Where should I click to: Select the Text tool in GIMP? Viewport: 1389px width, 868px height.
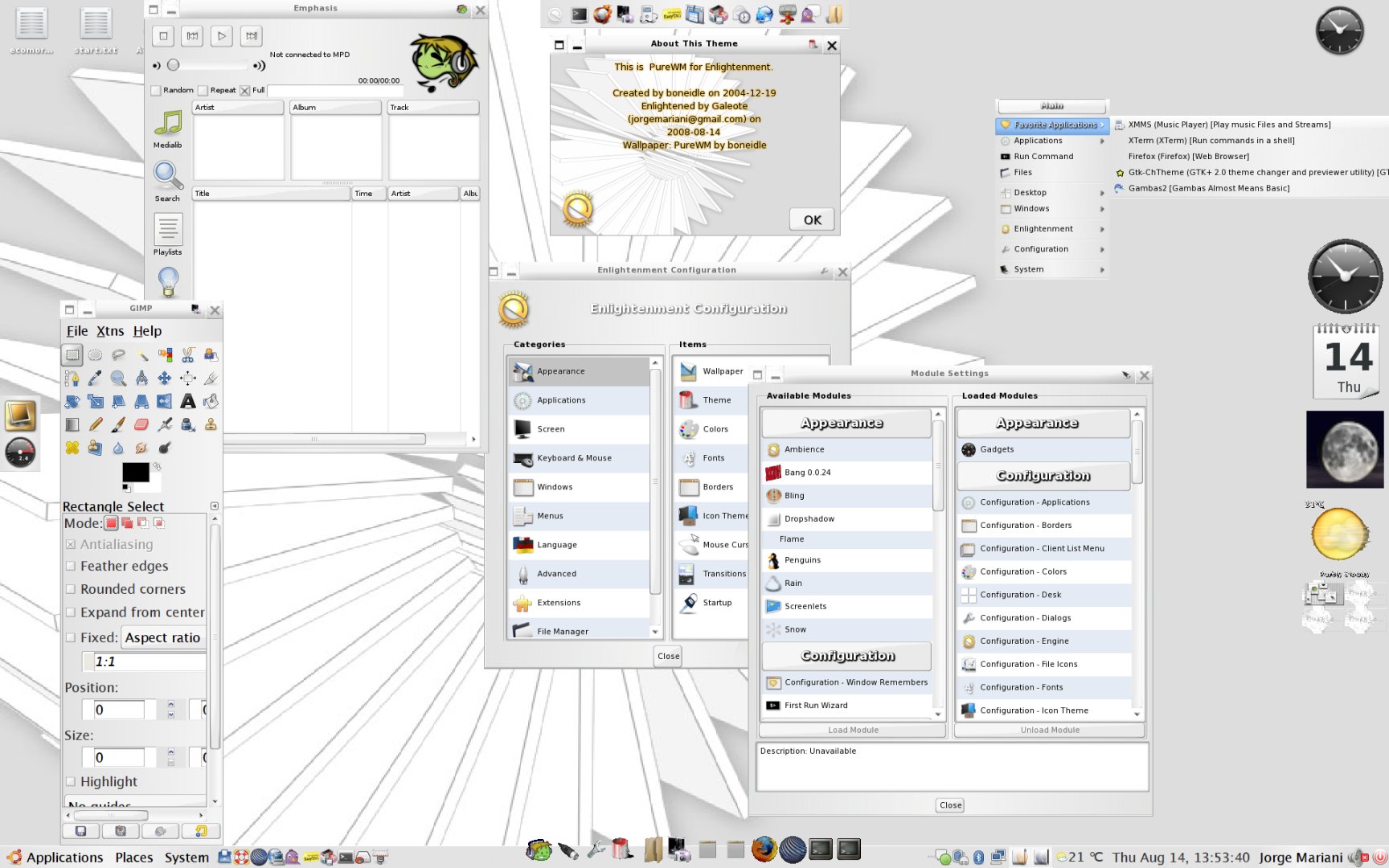[x=187, y=401]
